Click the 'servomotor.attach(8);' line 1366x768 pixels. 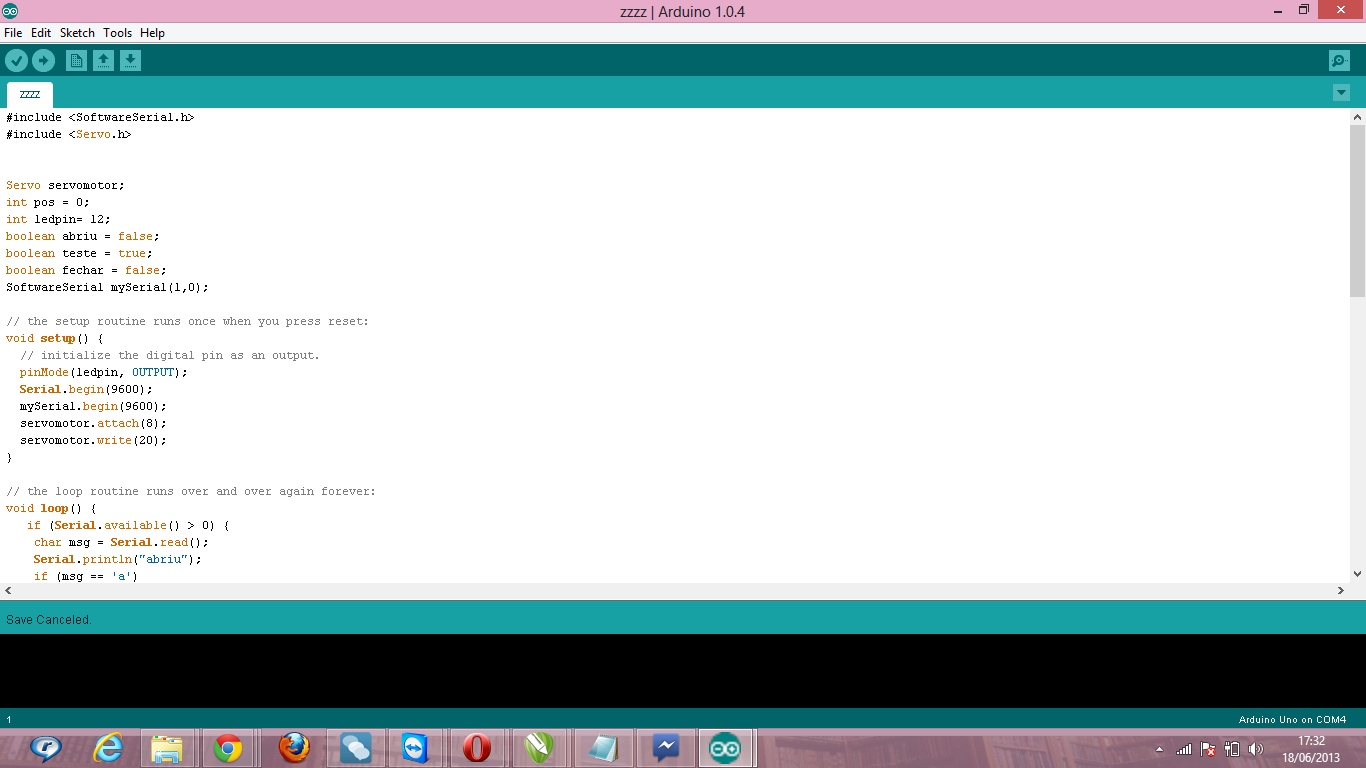click(x=93, y=423)
